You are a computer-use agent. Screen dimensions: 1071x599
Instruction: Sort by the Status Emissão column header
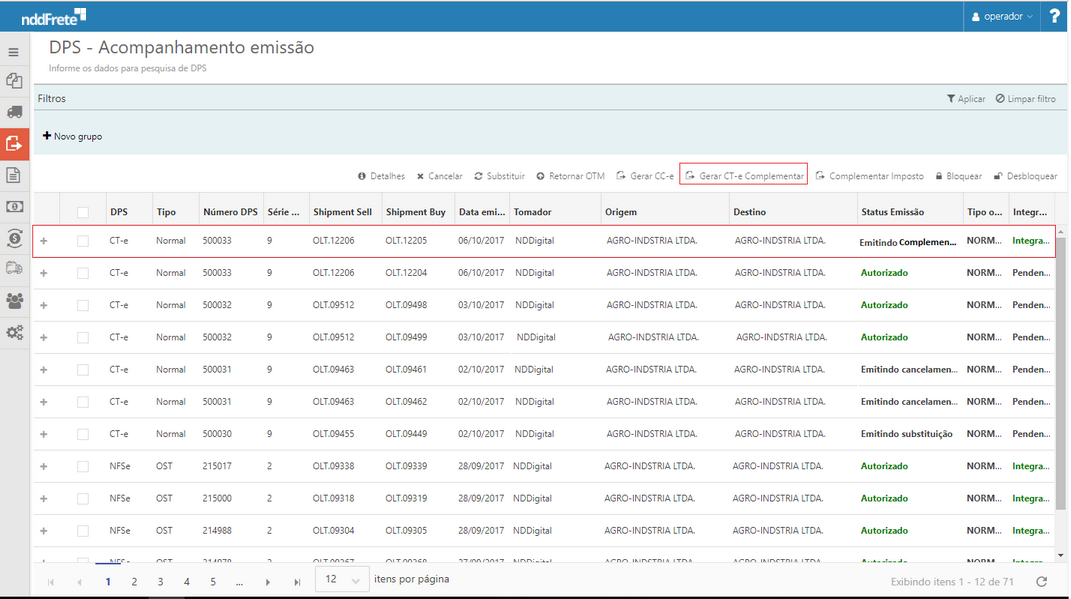pos(892,212)
